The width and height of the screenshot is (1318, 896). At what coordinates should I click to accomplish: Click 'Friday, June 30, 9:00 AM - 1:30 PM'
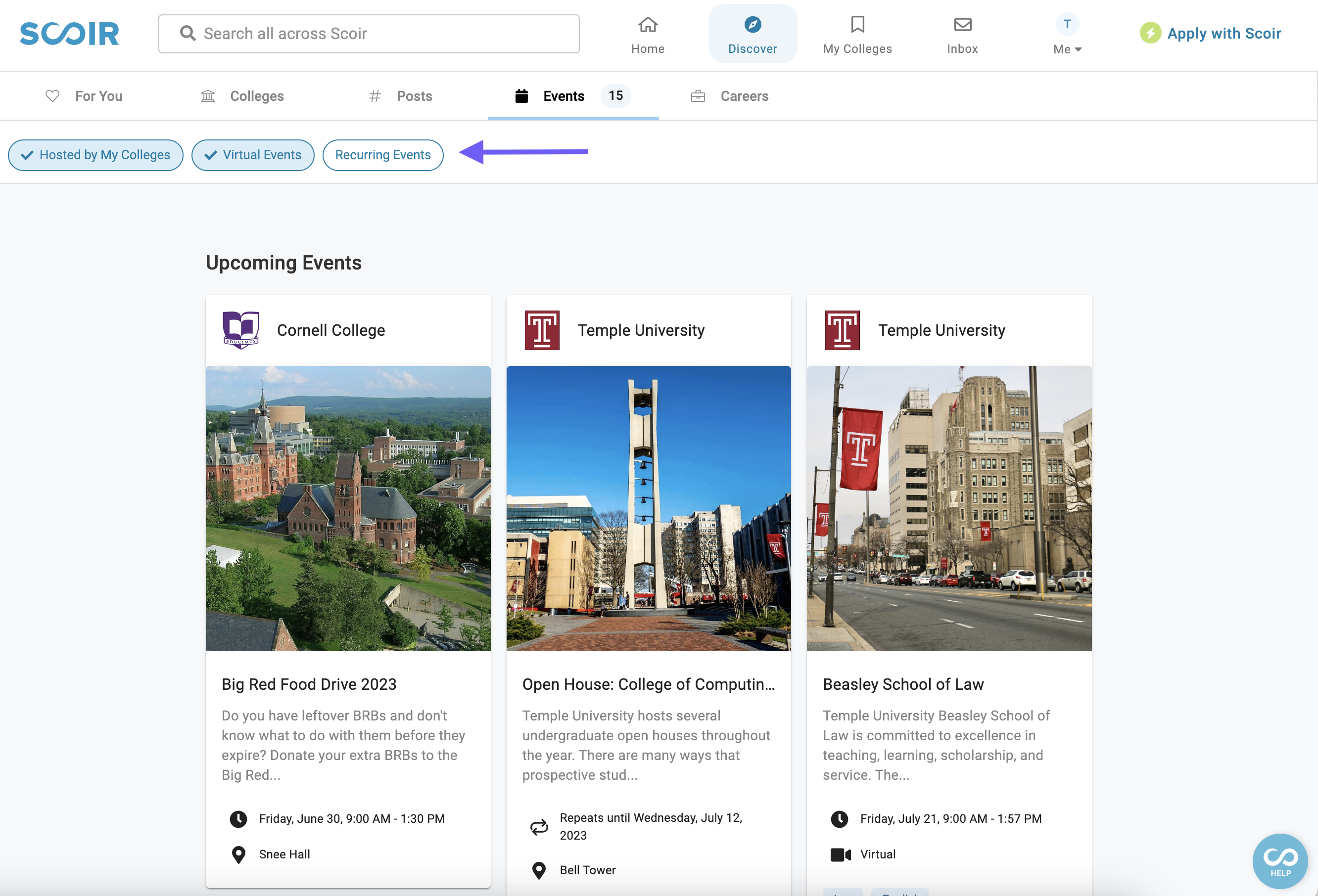352,818
